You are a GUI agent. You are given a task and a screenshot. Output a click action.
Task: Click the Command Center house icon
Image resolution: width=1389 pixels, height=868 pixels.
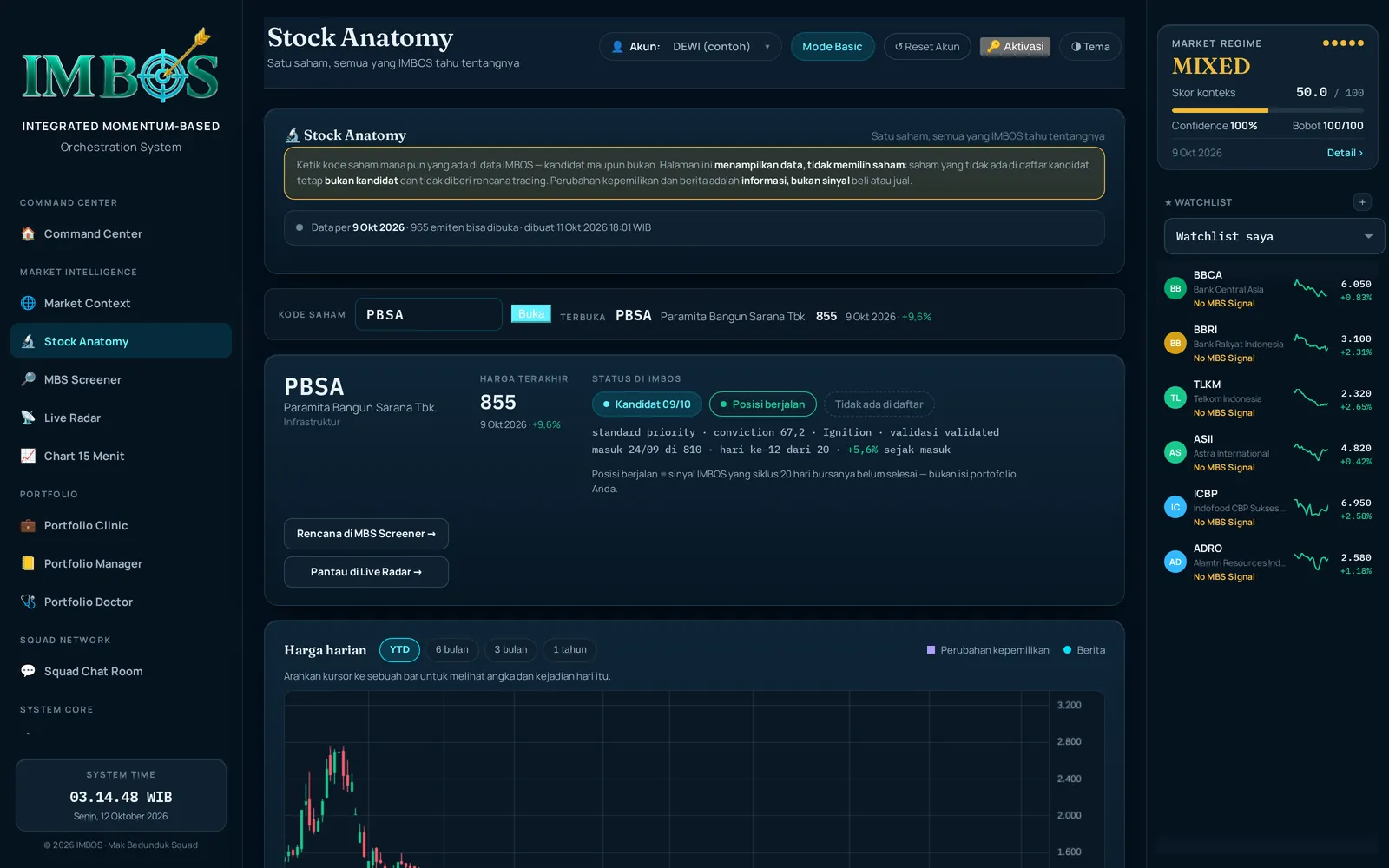[x=28, y=233]
